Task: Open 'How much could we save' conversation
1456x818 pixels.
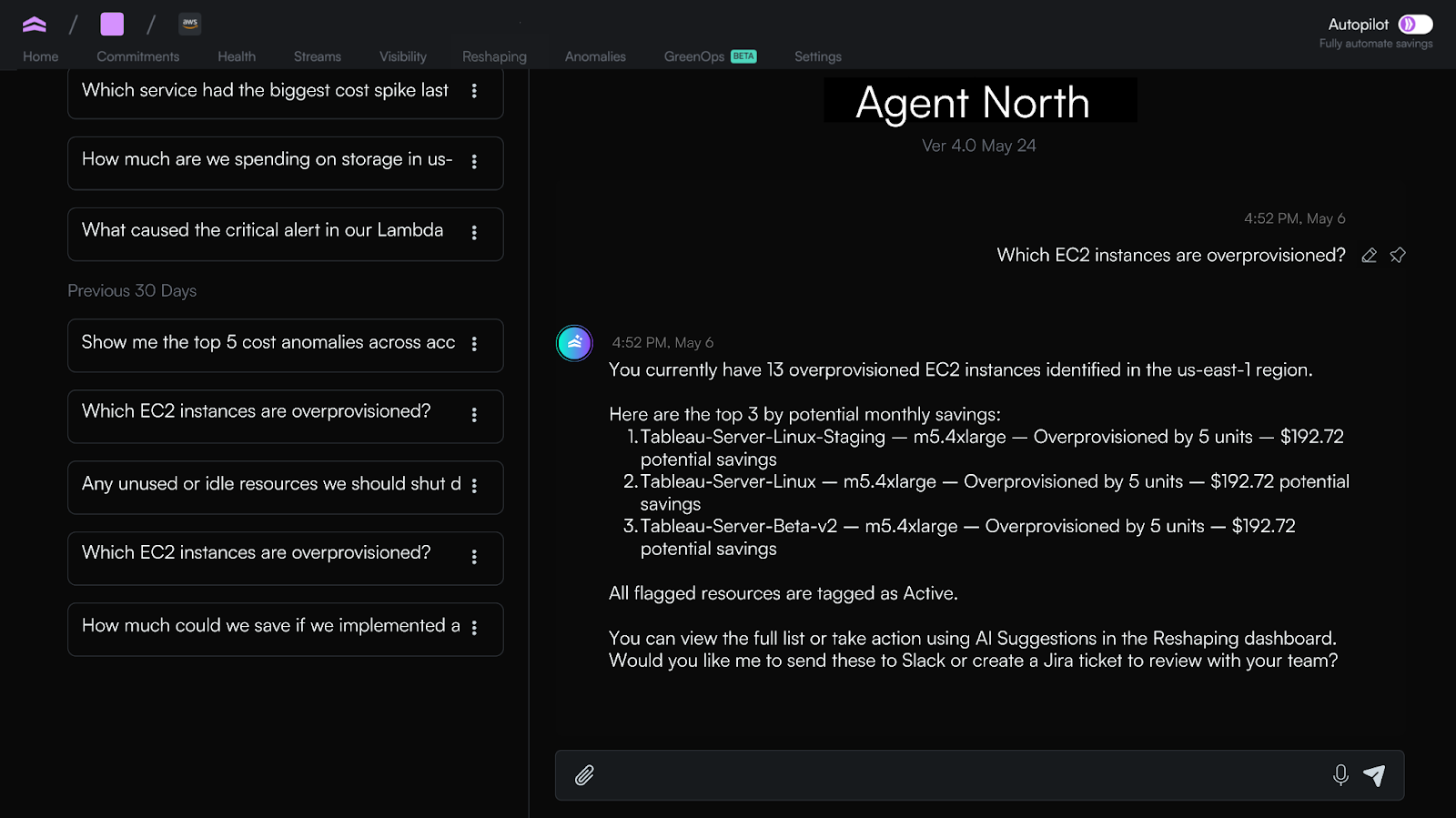Action: [x=286, y=629]
